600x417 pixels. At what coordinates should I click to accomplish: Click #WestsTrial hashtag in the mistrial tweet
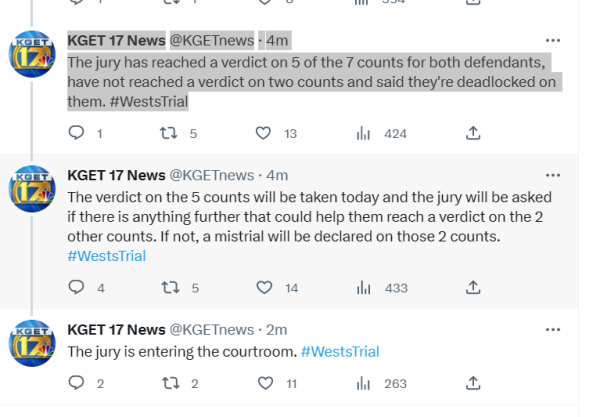[106, 256]
